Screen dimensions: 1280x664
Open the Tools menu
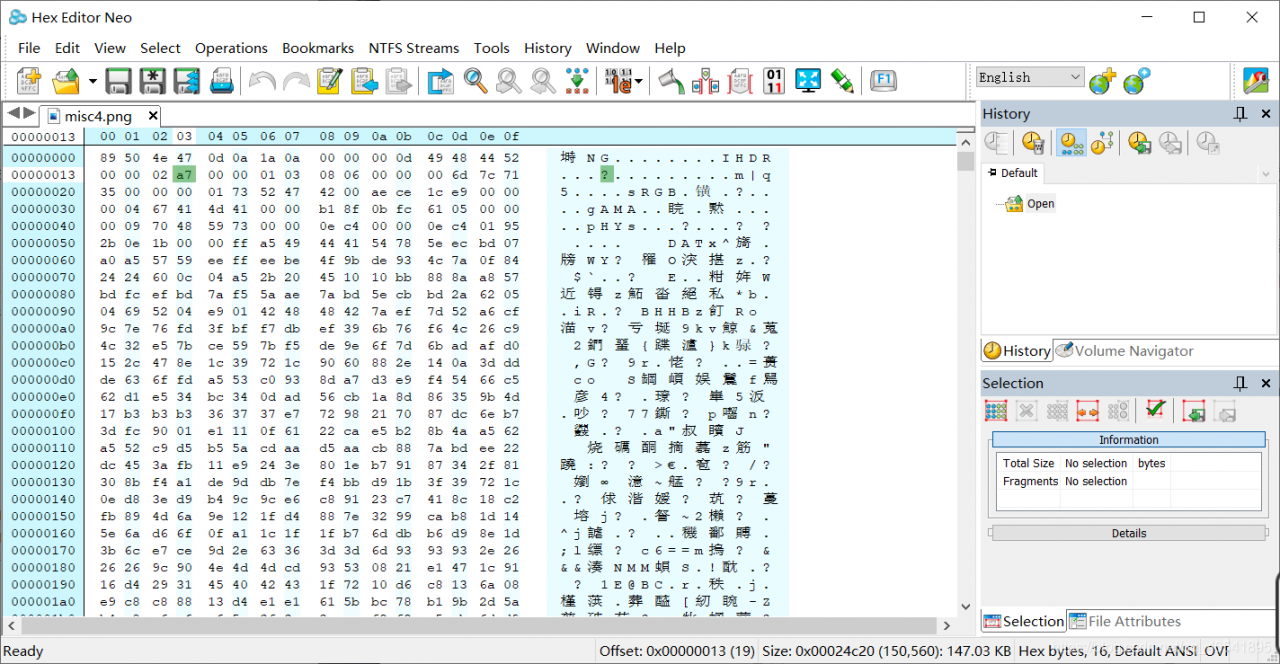[x=491, y=48]
